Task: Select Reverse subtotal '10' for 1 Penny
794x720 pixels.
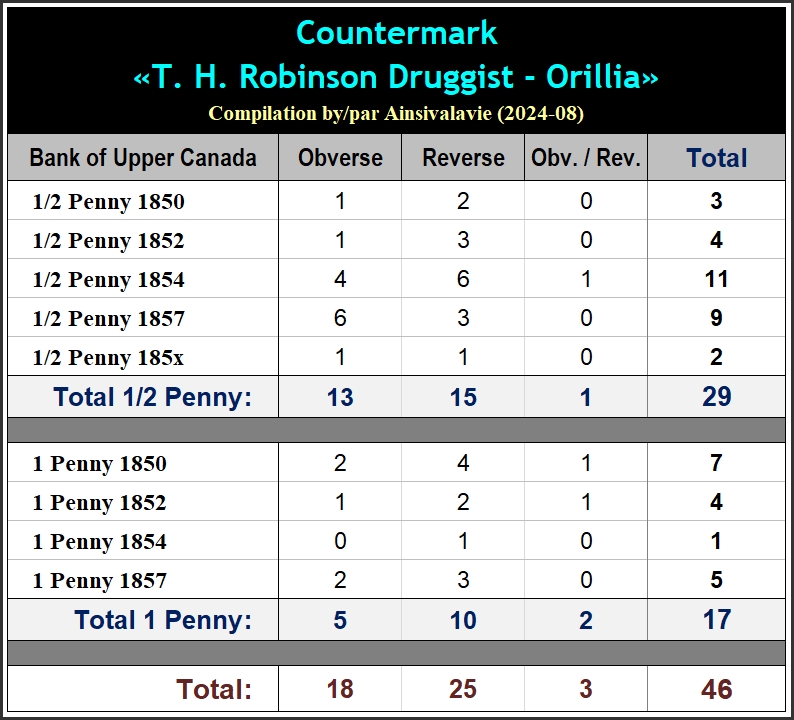Action: click(x=463, y=620)
